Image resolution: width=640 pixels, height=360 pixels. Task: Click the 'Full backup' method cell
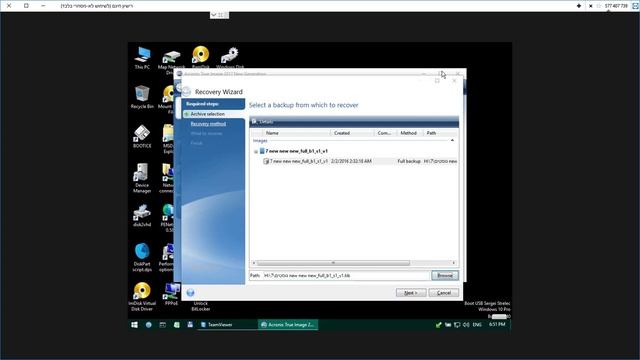click(x=409, y=161)
